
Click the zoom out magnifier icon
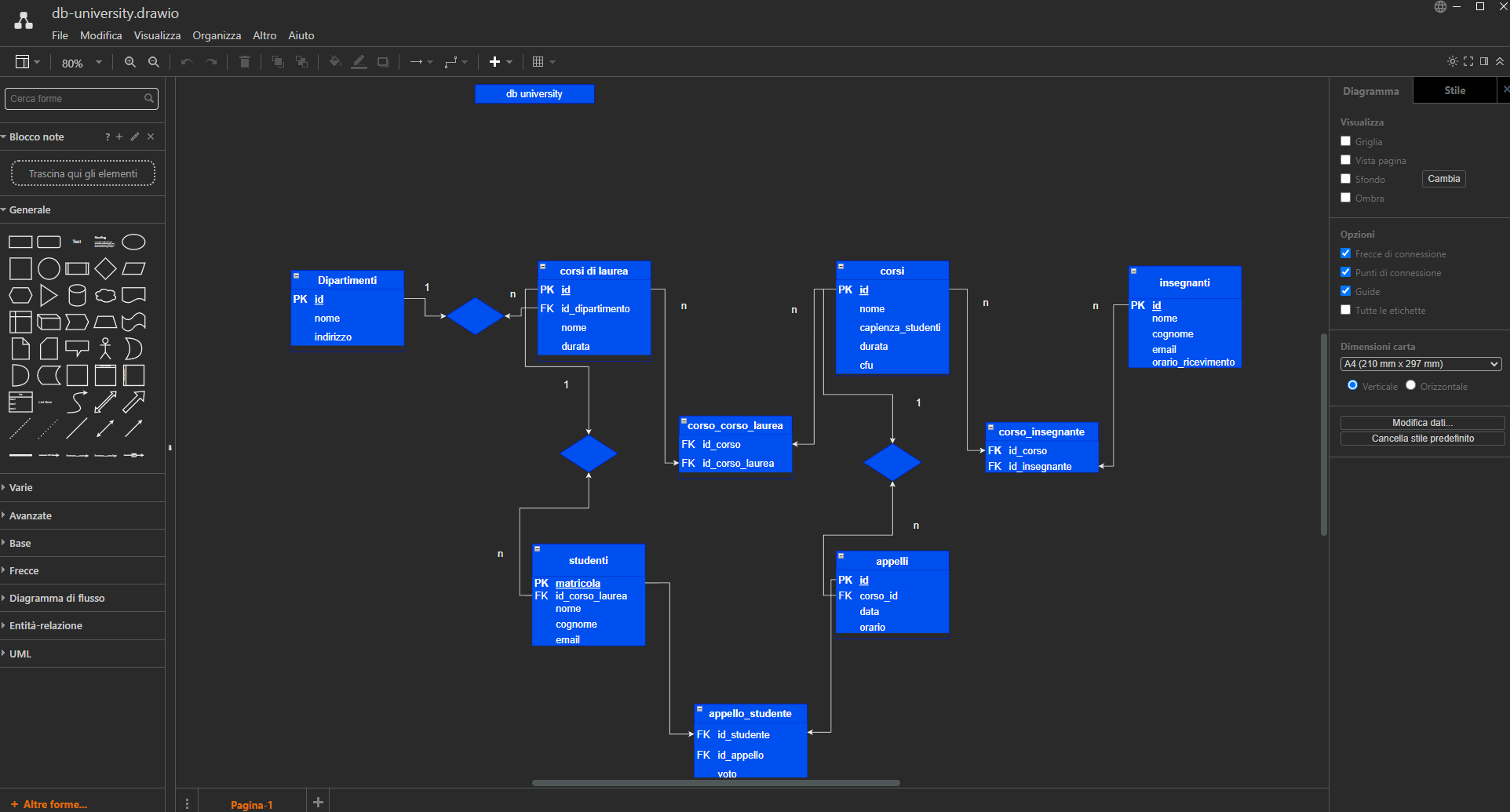(154, 62)
